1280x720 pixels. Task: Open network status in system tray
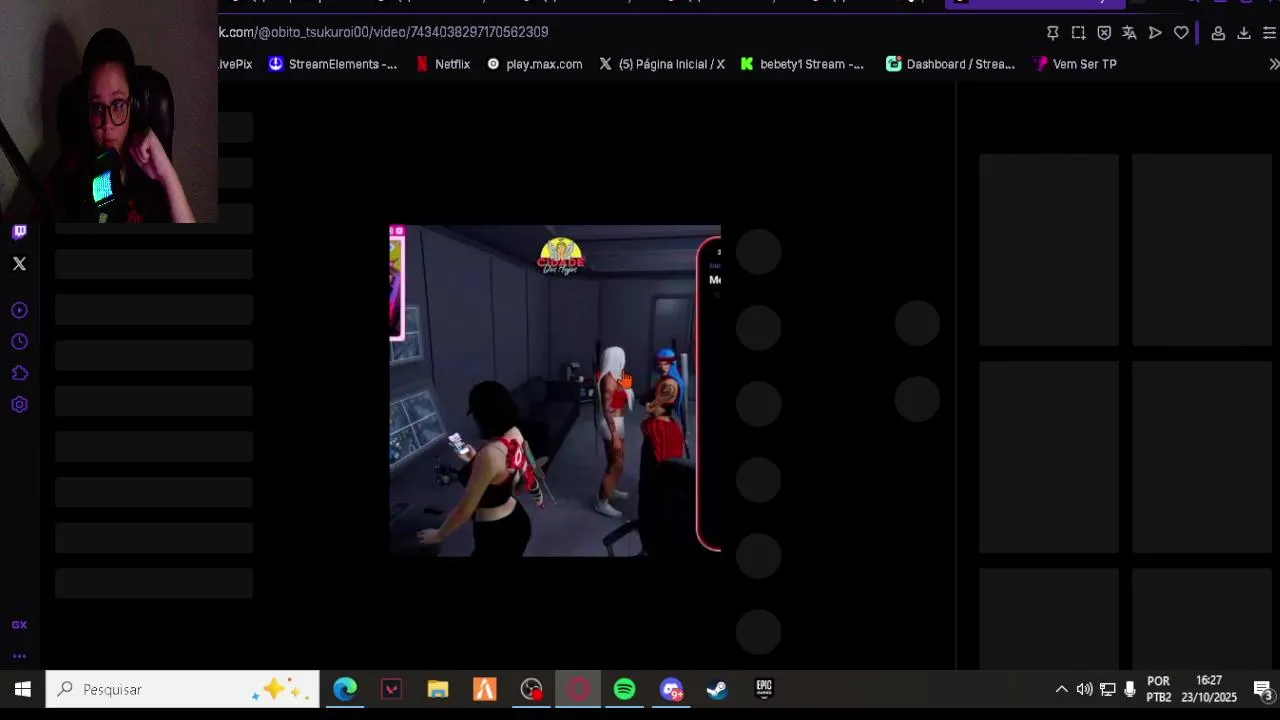point(1107,689)
